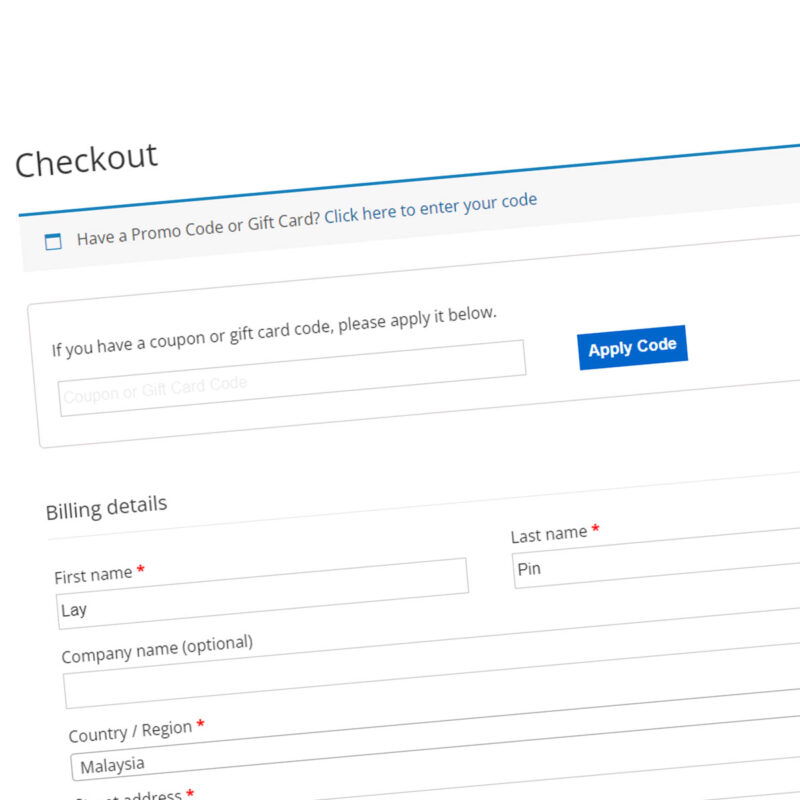
Task: Focus the Coupon or Gift Card Code field
Action: [292, 378]
